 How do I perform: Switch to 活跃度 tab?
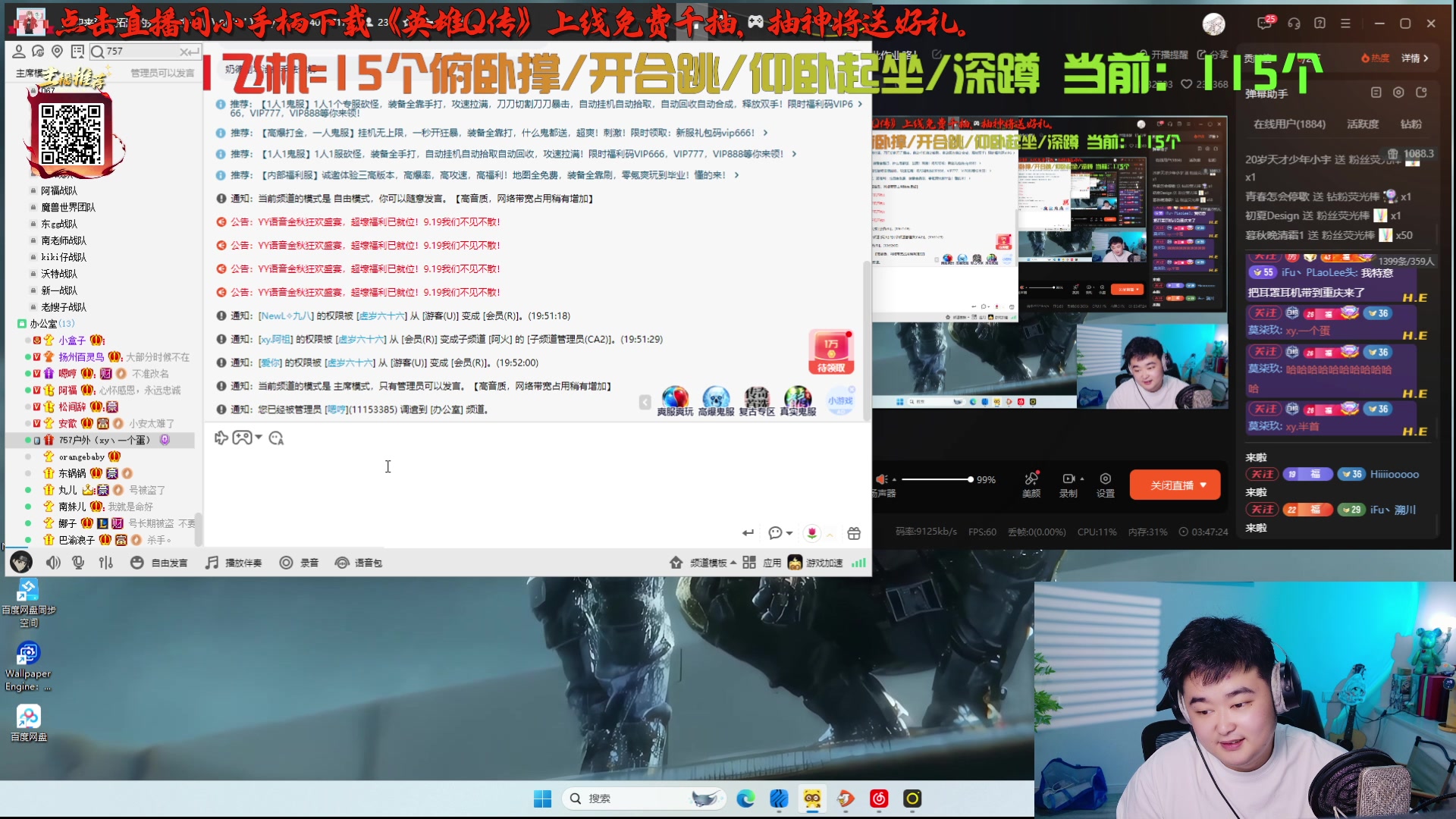[1363, 124]
